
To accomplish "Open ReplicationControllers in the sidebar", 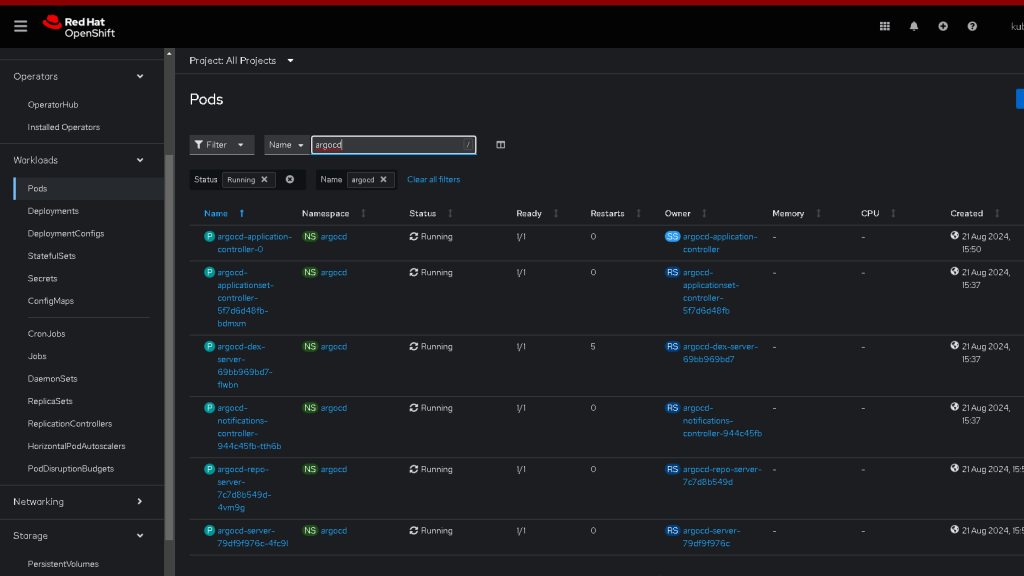I will pos(70,424).
